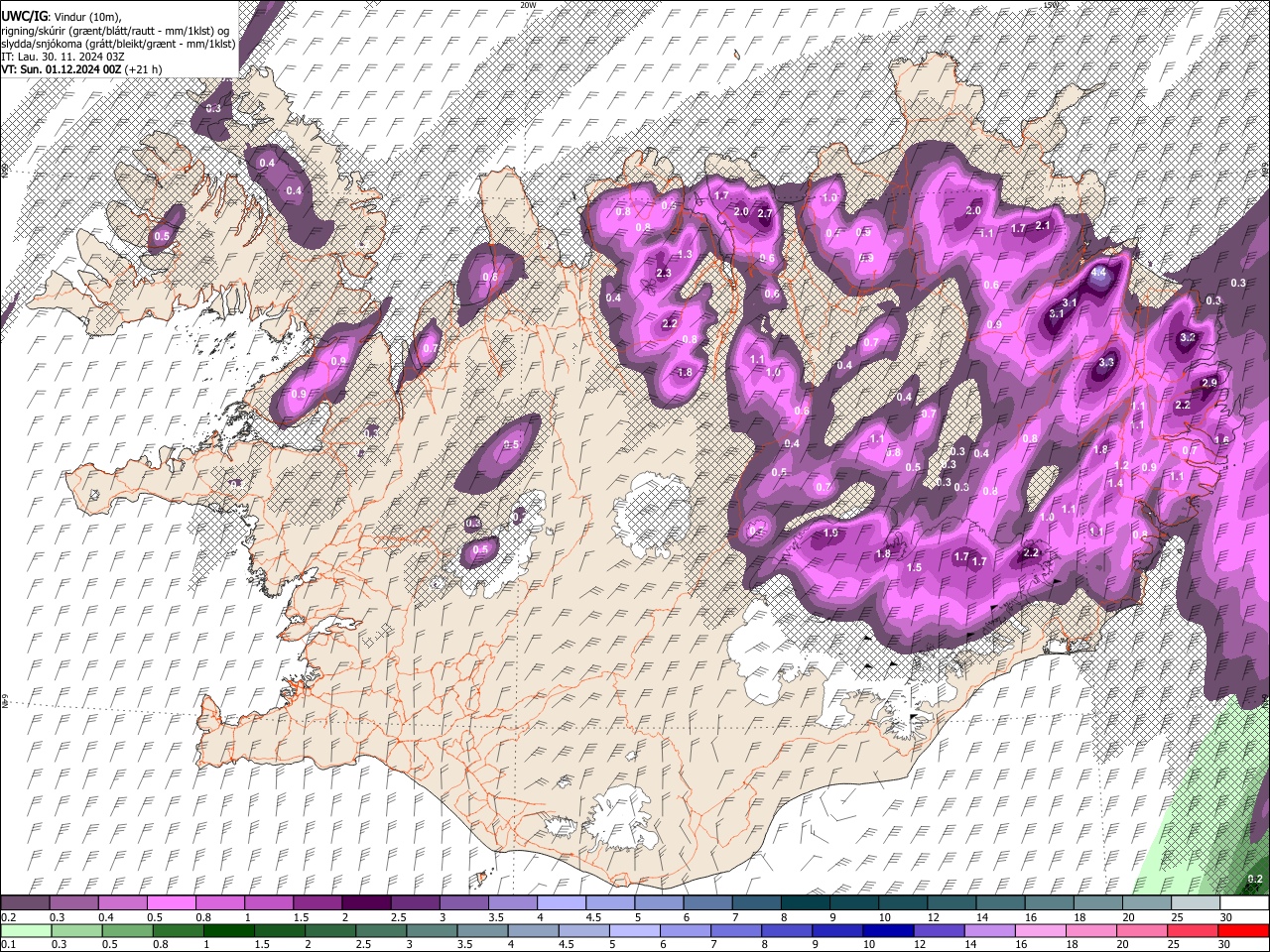Click the 'VT: Sun. 01.12.2024 00Z (+21 h)' line

tap(81, 69)
